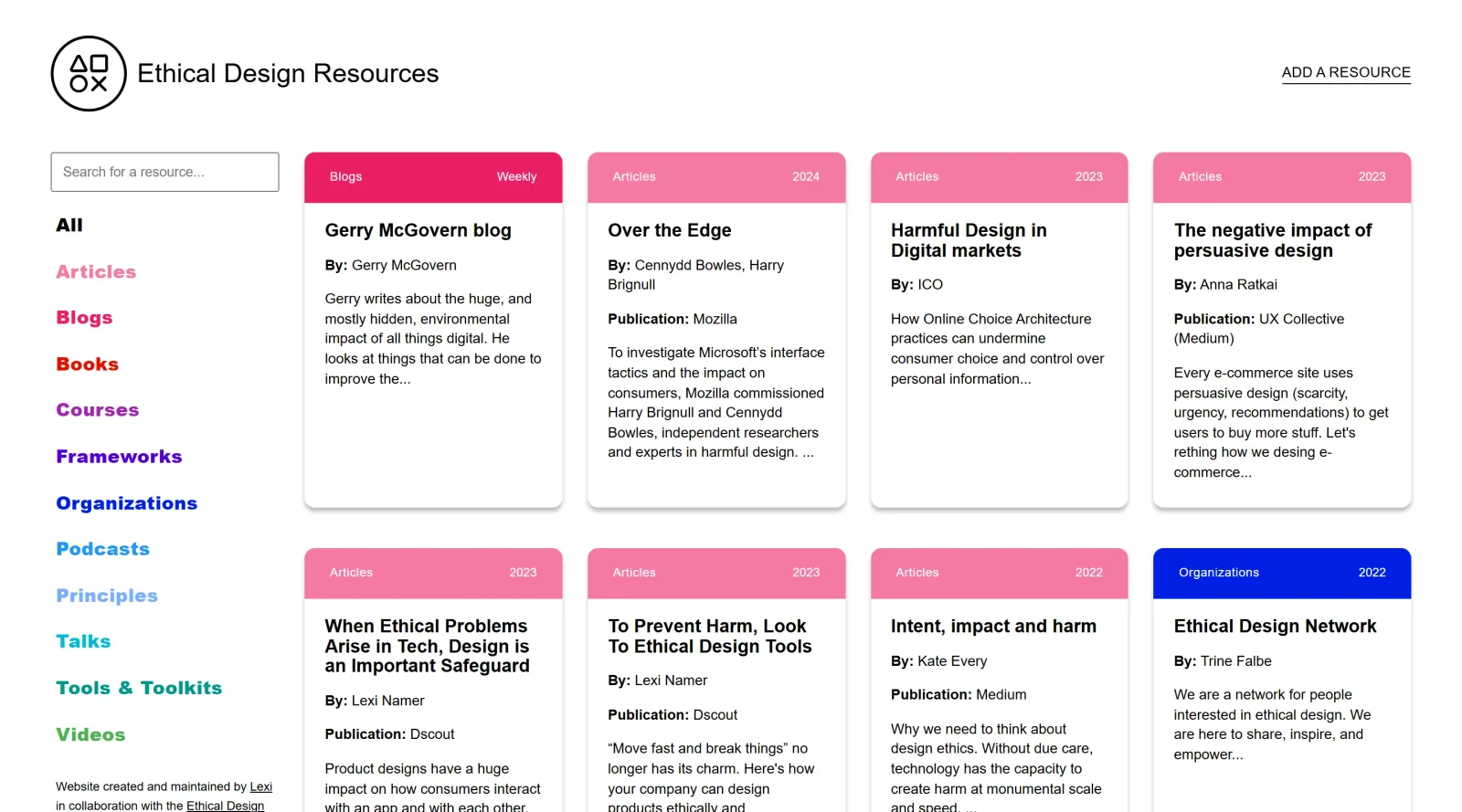Image resolution: width=1462 pixels, height=812 pixels.
Task: Select the Principles category
Action: (107, 595)
